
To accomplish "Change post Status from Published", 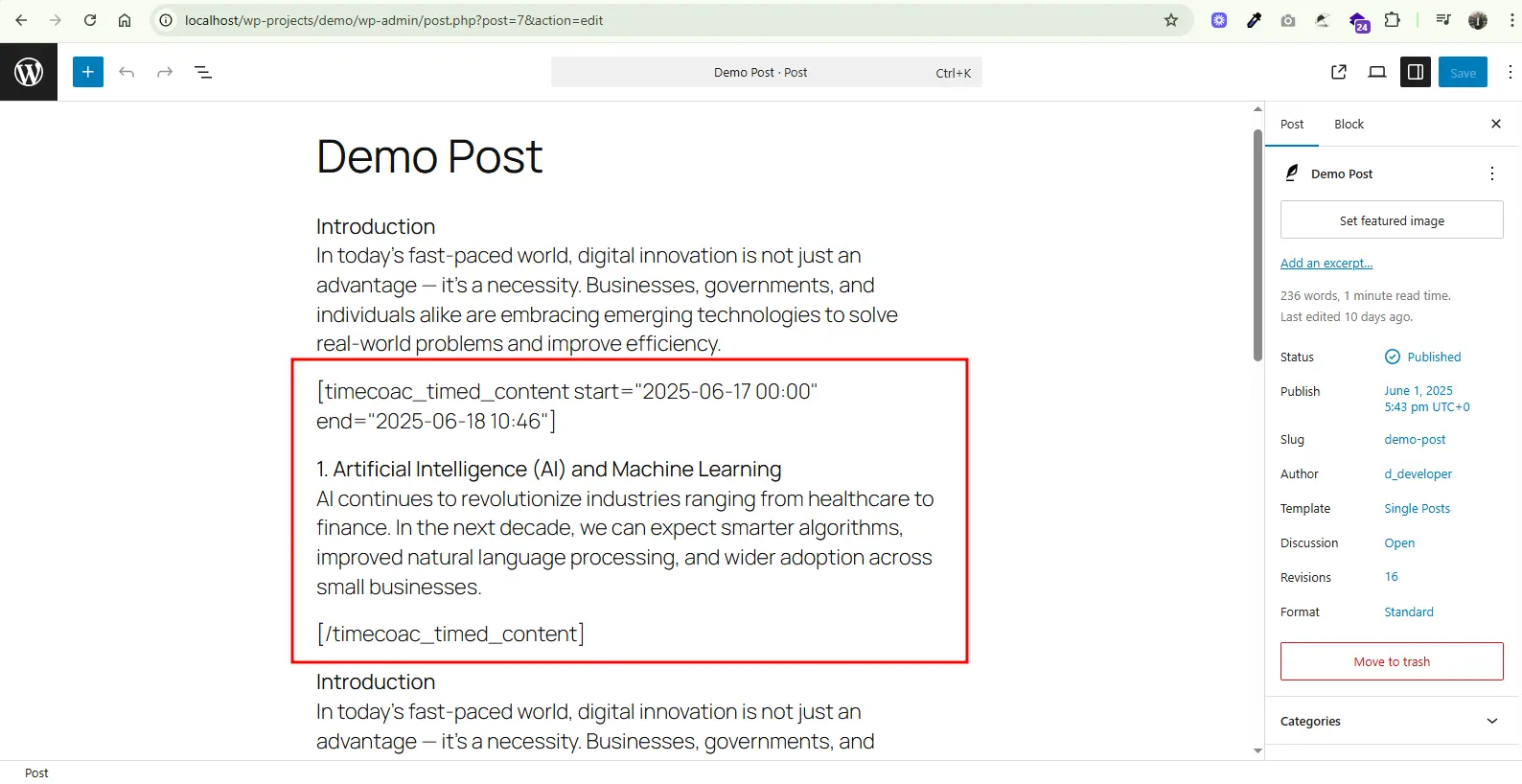I will click(x=1423, y=357).
